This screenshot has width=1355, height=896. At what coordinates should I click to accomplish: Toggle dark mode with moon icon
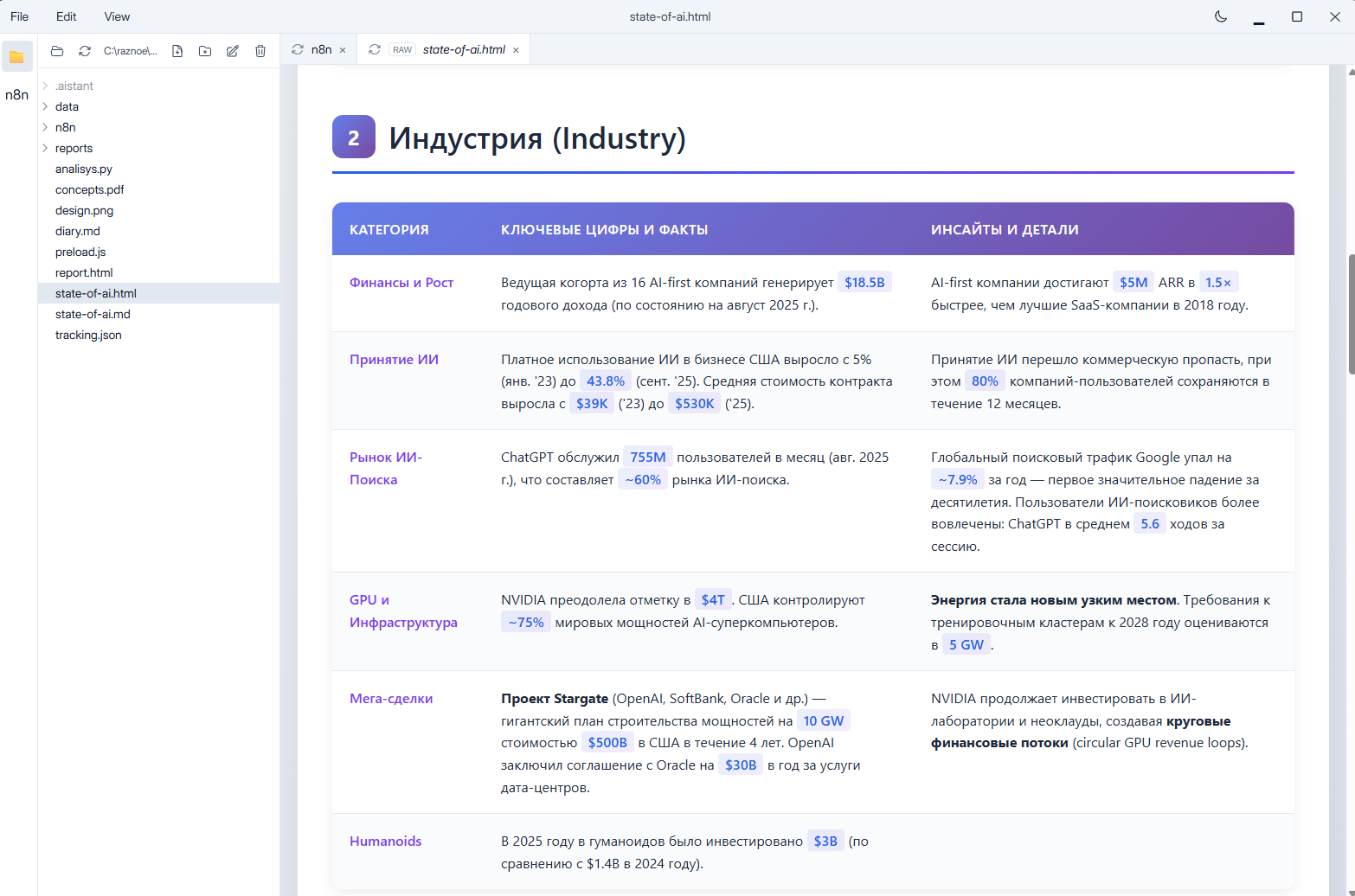(x=1221, y=16)
